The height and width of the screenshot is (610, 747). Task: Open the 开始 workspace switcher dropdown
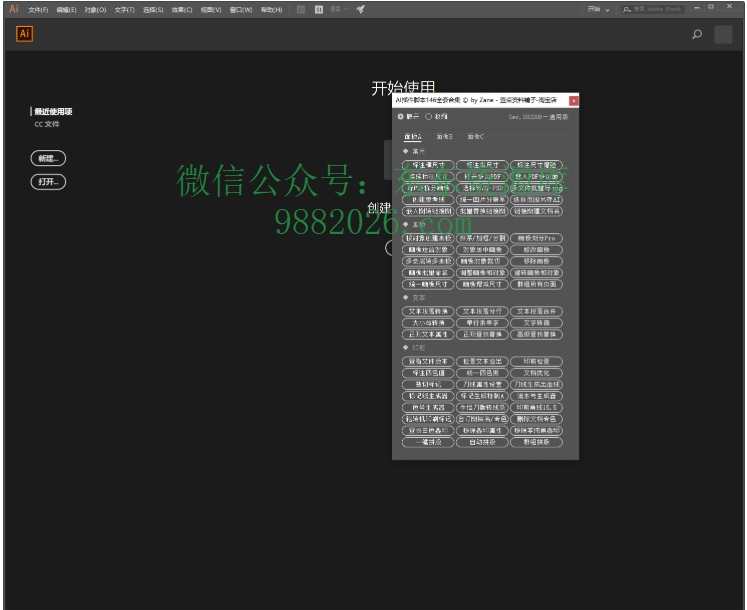(x=598, y=9)
